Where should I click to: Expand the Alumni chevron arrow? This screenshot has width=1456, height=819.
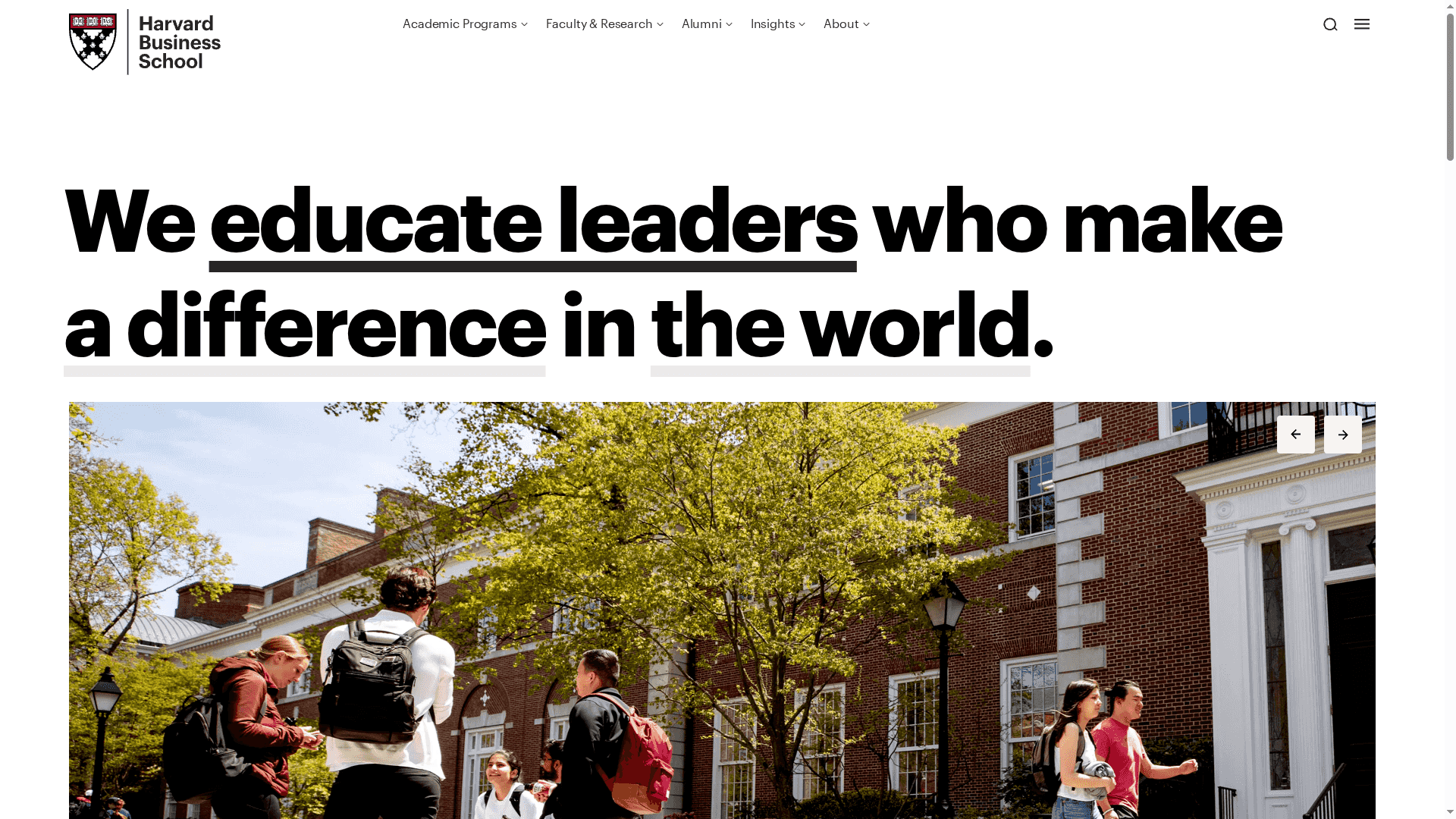729,24
